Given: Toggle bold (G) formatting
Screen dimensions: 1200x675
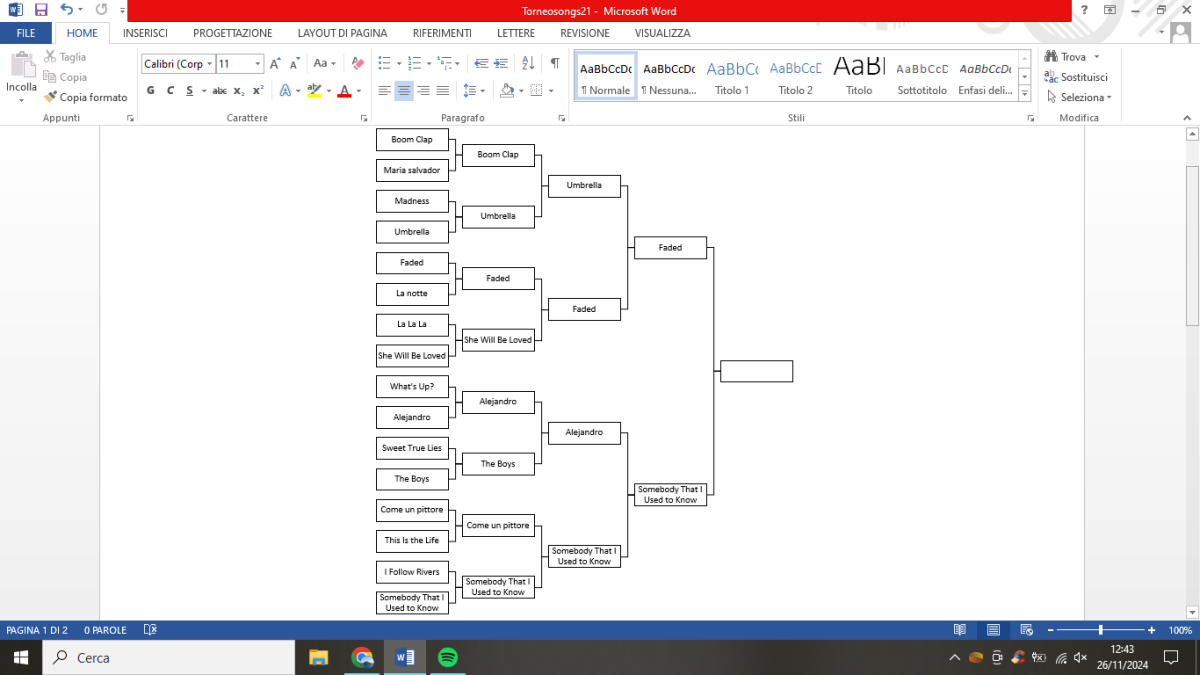Looking at the screenshot, I should [x=151, y=90].
